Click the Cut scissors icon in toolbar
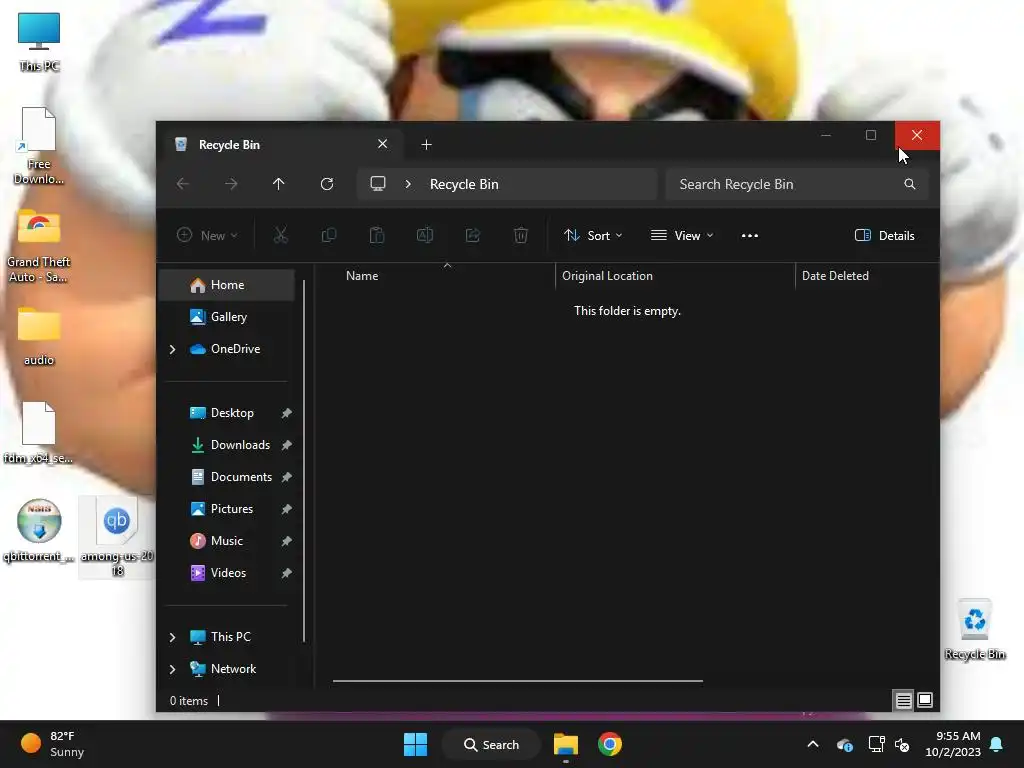This screenshot has height=768, width=1024. 281,235
